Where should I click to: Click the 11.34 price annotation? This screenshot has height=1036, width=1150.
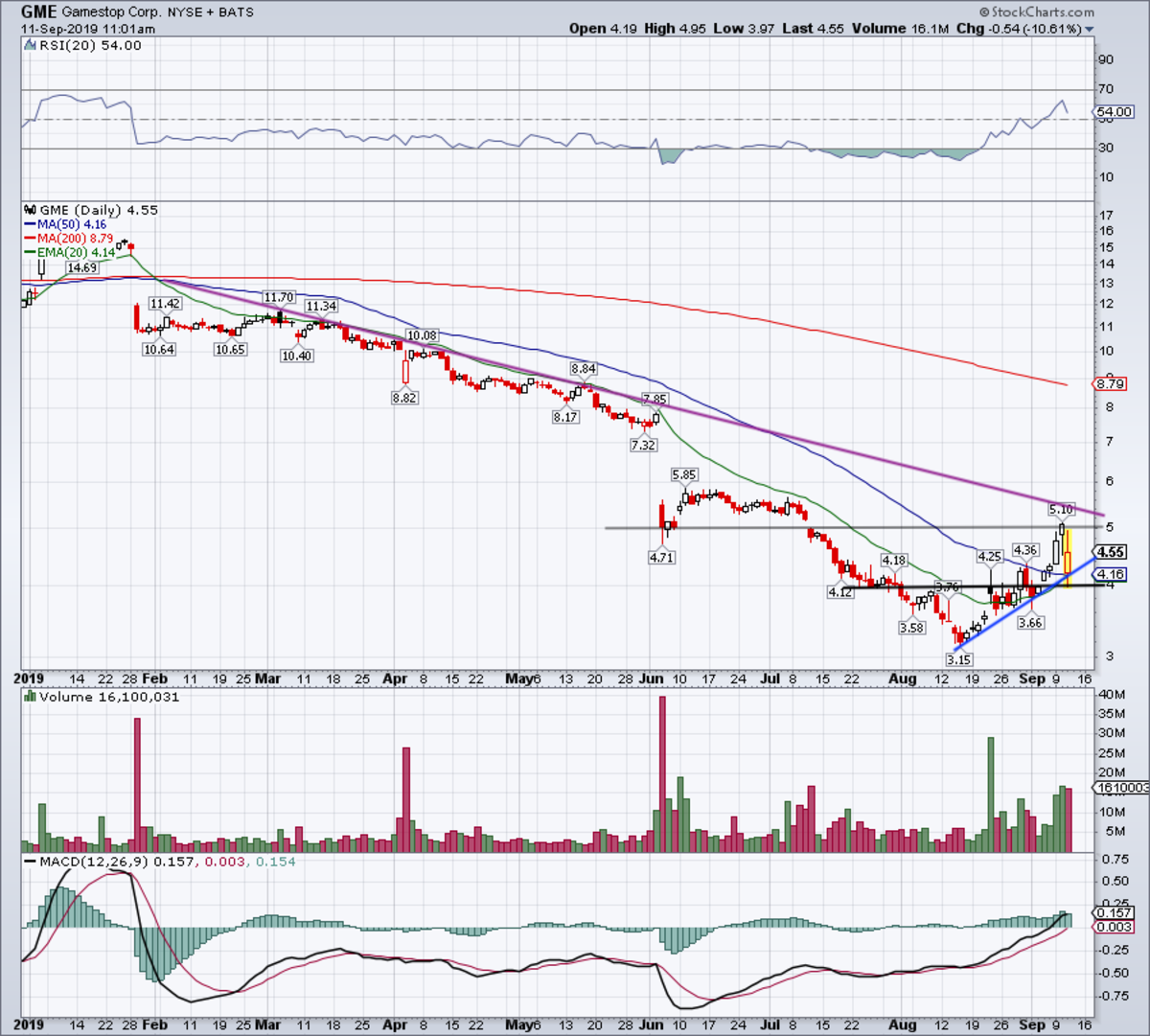(321, 307)
